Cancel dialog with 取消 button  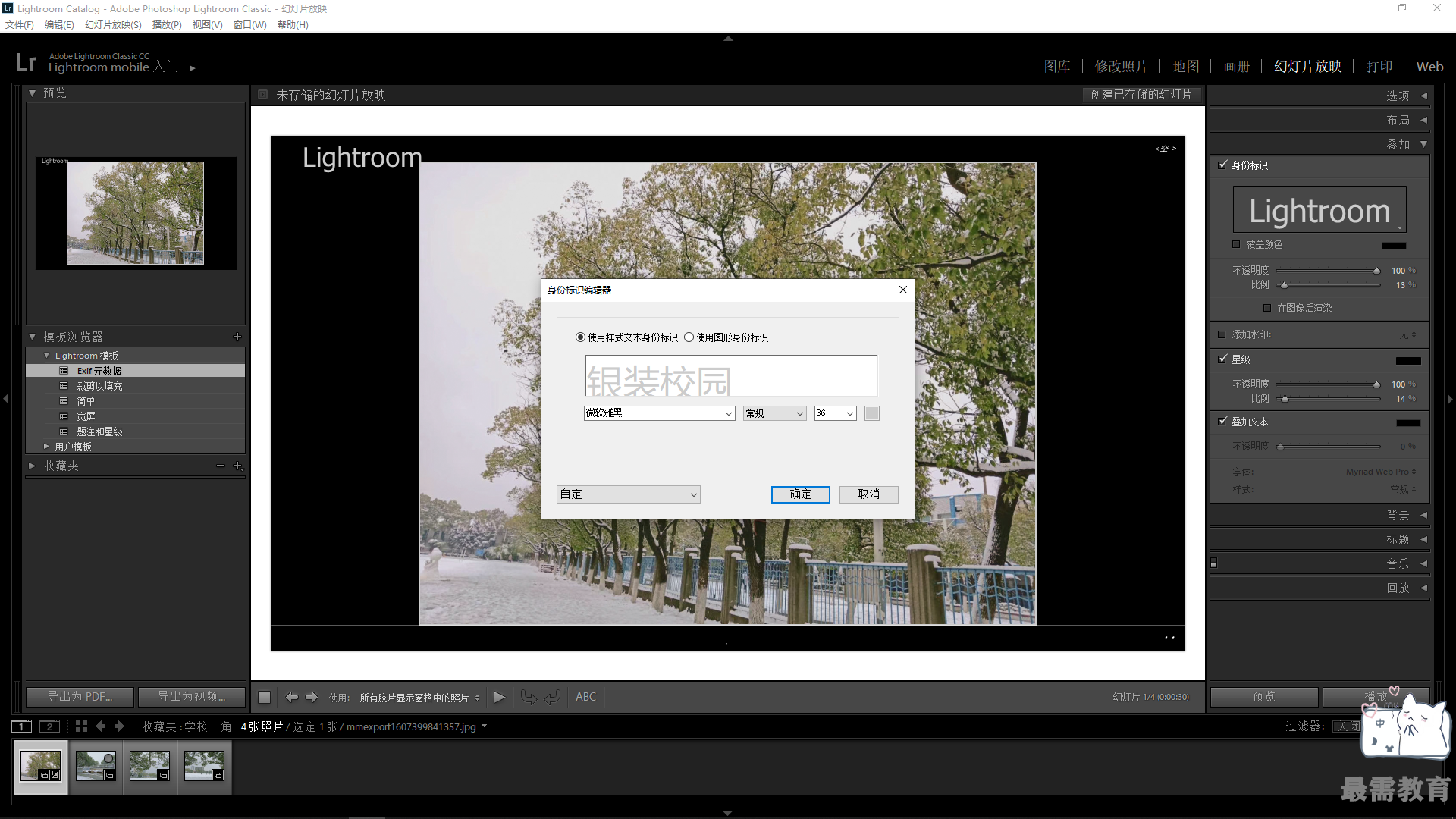click(x=869, y=494)
